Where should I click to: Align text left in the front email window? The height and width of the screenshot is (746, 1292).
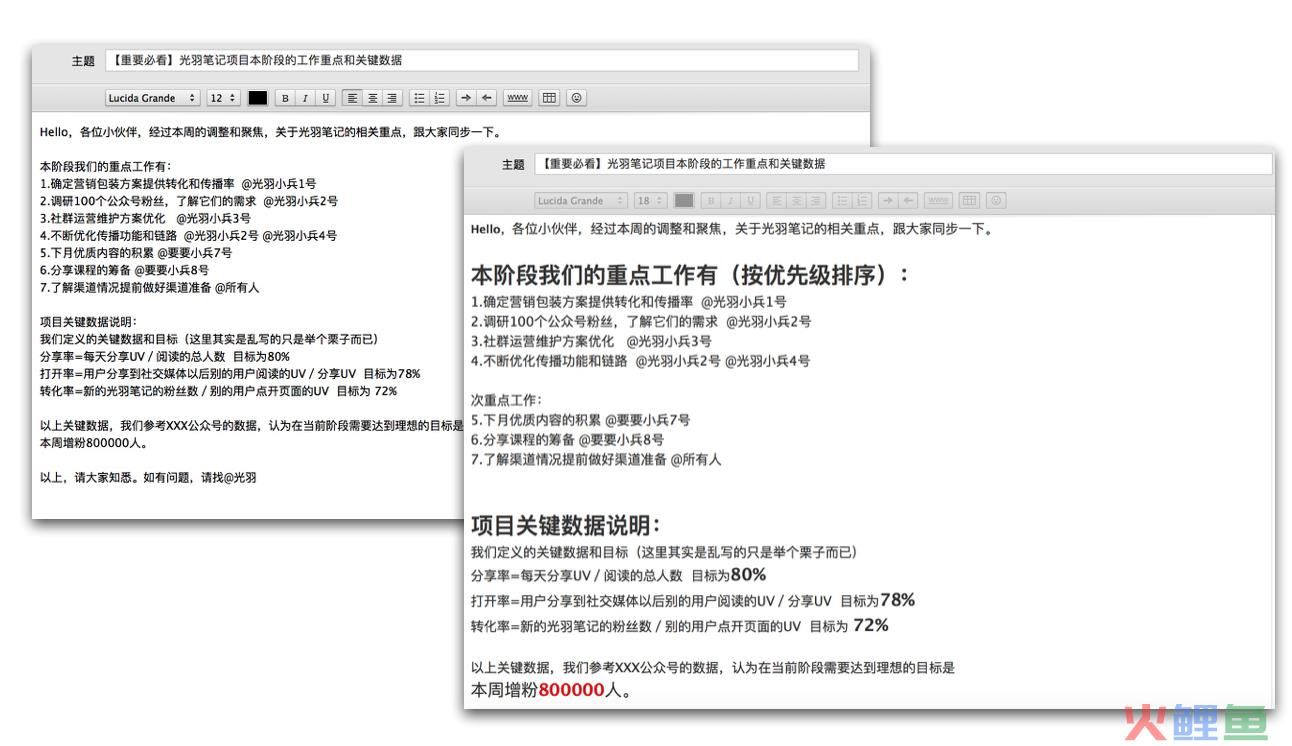(x=776, y=201)
